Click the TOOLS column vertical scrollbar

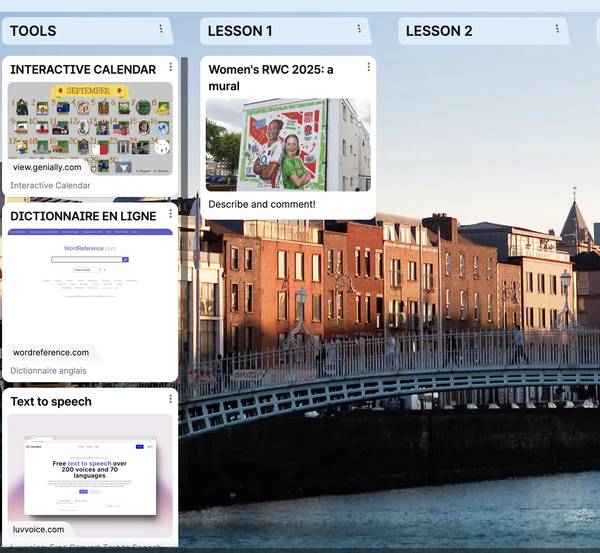click(x=184, y=127)
